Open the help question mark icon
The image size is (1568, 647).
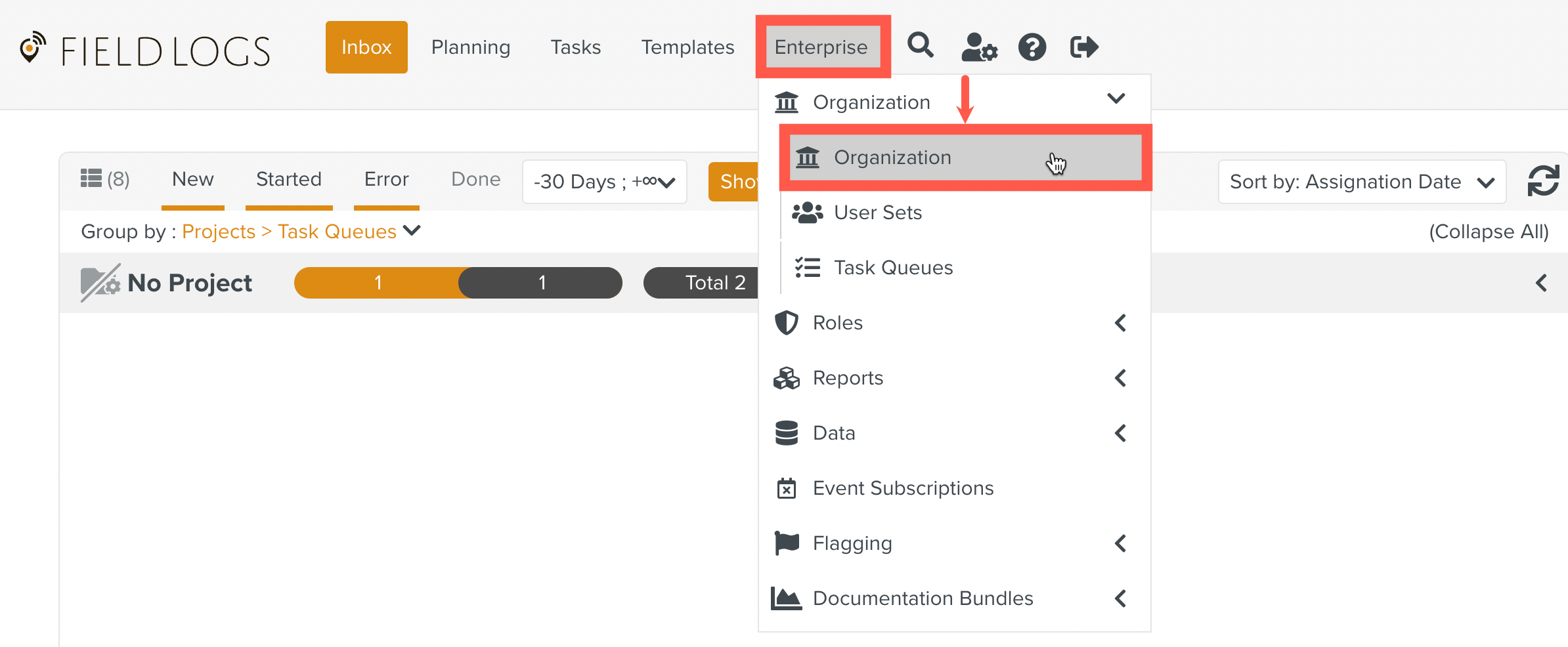(1032, 47)
